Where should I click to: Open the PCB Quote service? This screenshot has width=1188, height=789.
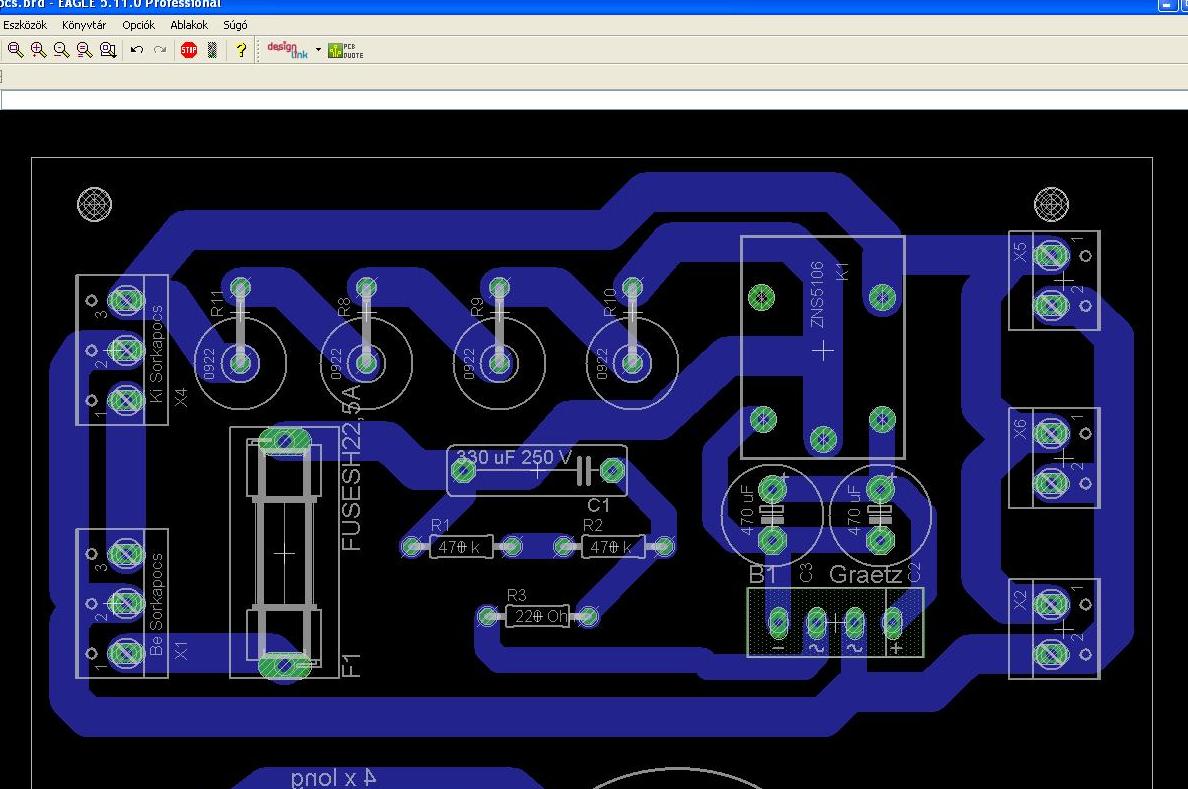click(346, 49)
